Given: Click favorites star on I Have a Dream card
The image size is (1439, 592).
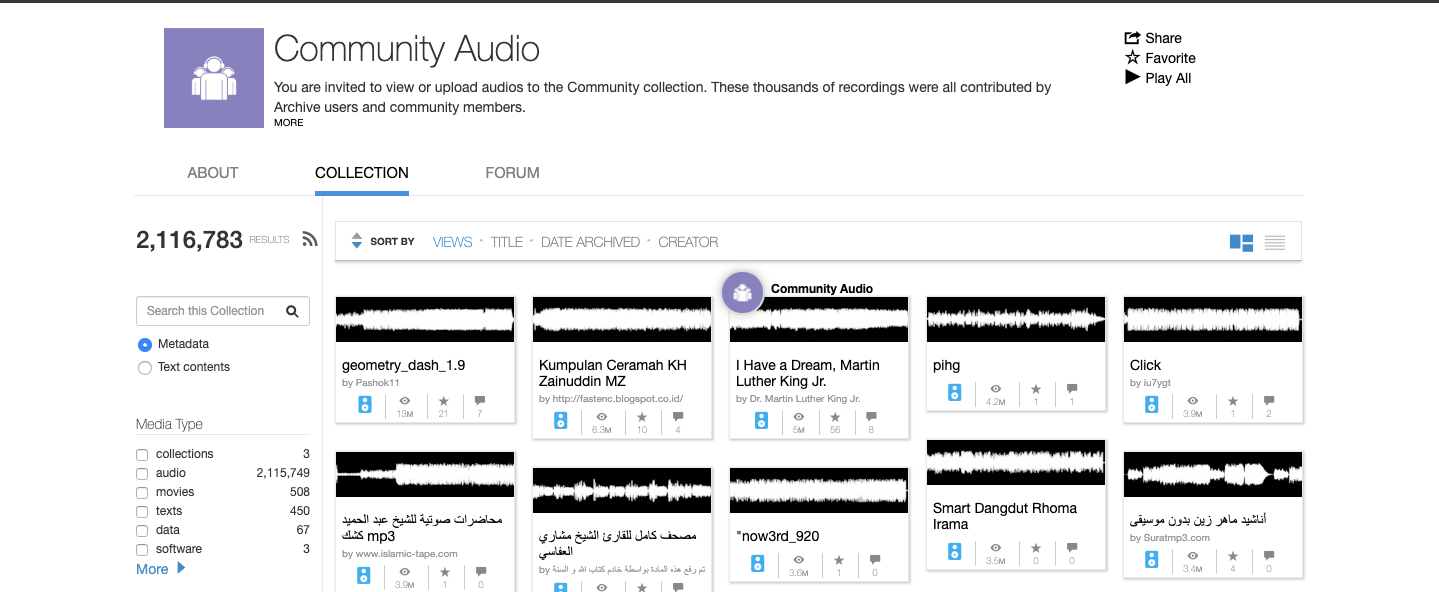Looking at the screenshot, I should tap(836, 416).
